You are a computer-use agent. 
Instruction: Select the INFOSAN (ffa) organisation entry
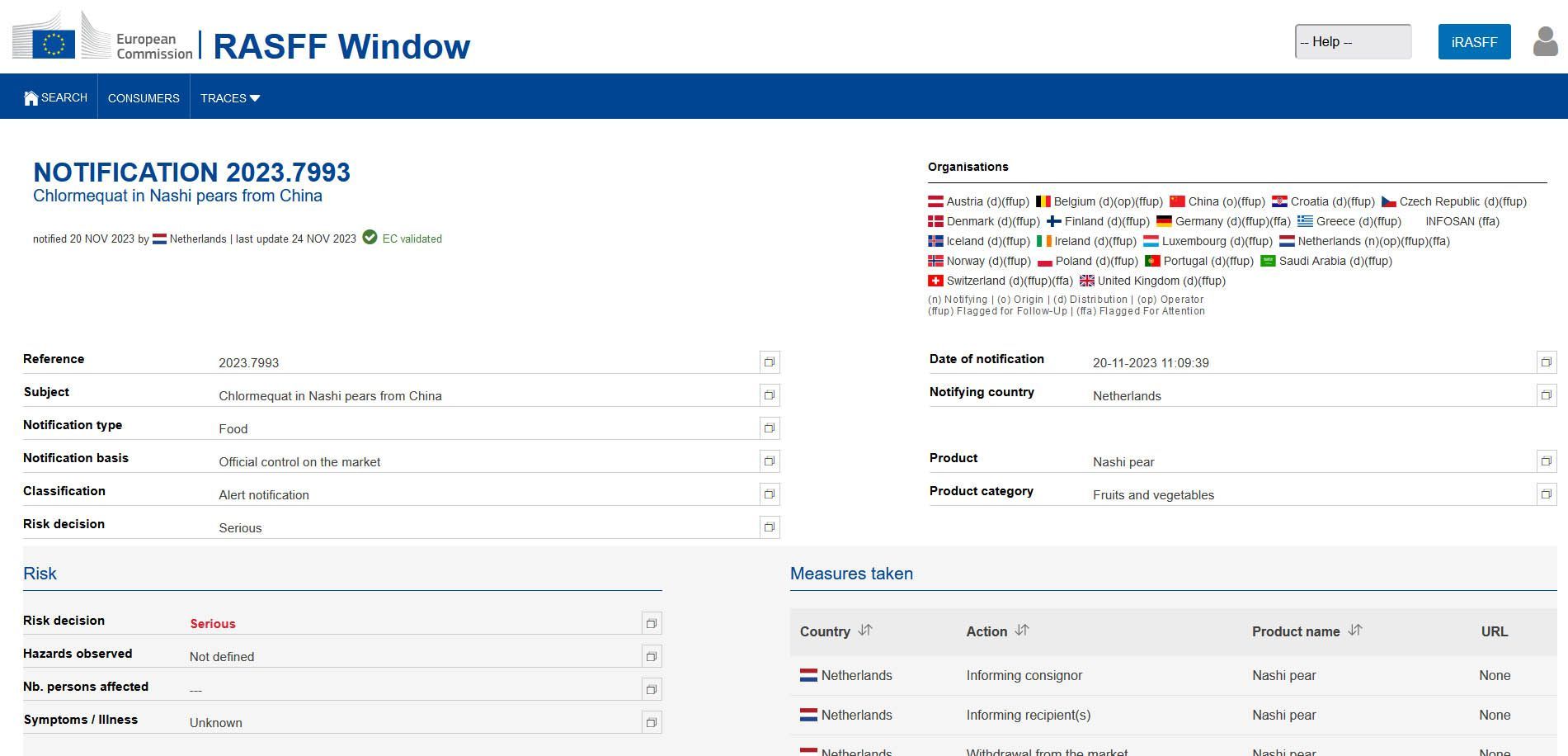coord(1462,221)
